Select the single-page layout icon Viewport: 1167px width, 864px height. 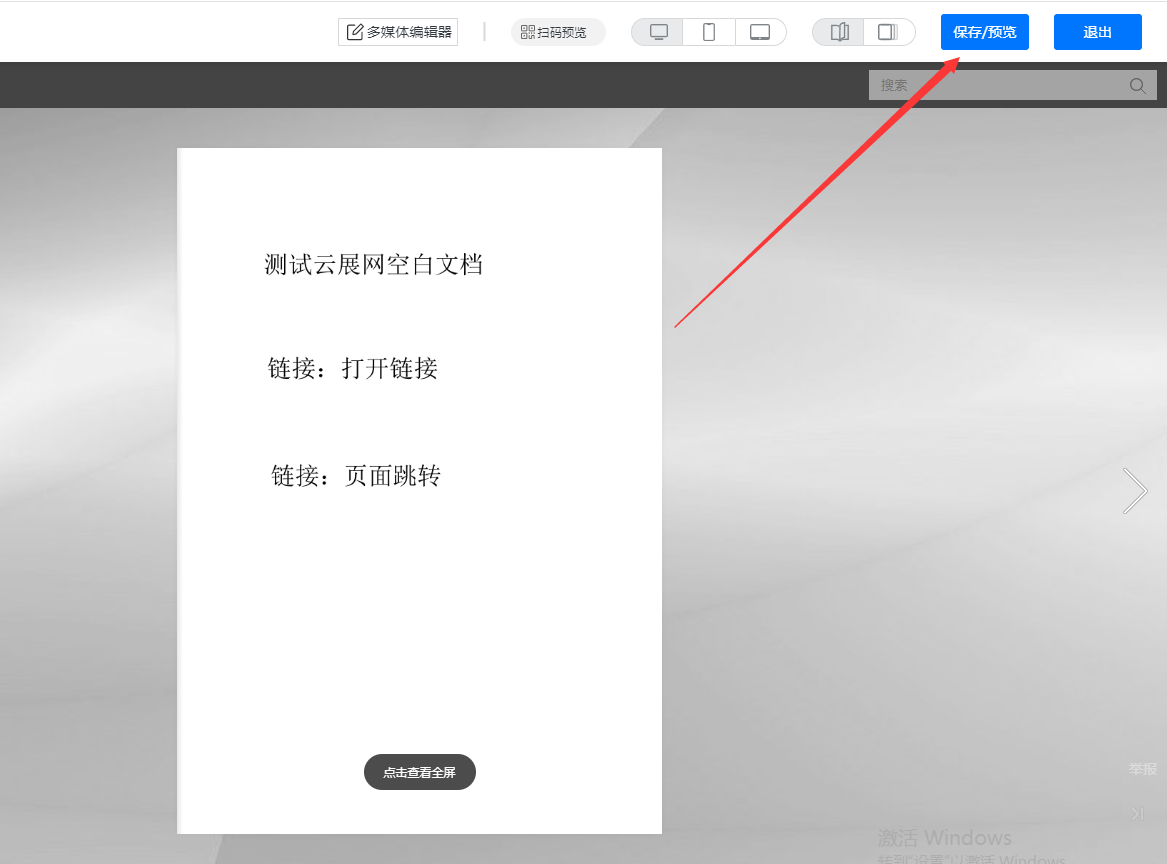887,32
